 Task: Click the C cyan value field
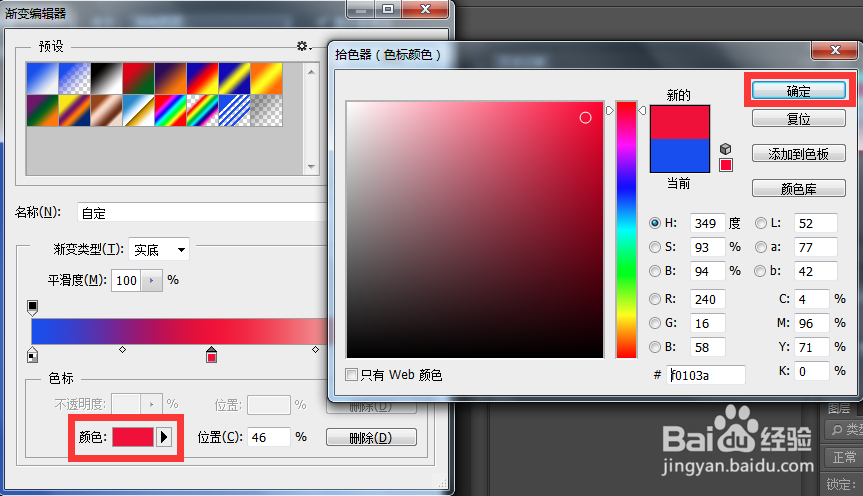[x=811, y=299]
